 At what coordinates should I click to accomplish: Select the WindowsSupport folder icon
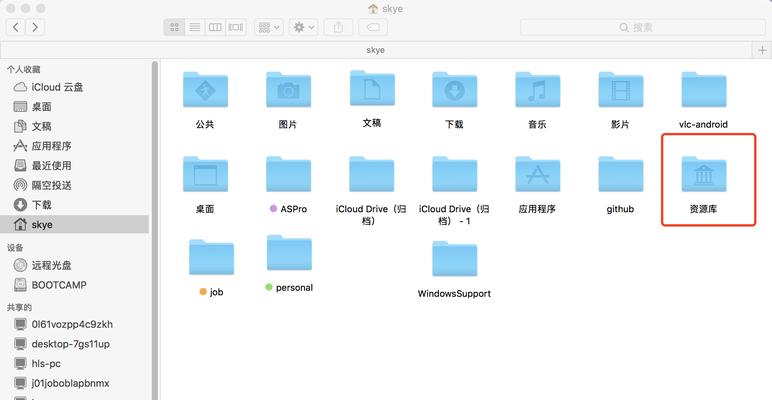[x=454, y=259]
